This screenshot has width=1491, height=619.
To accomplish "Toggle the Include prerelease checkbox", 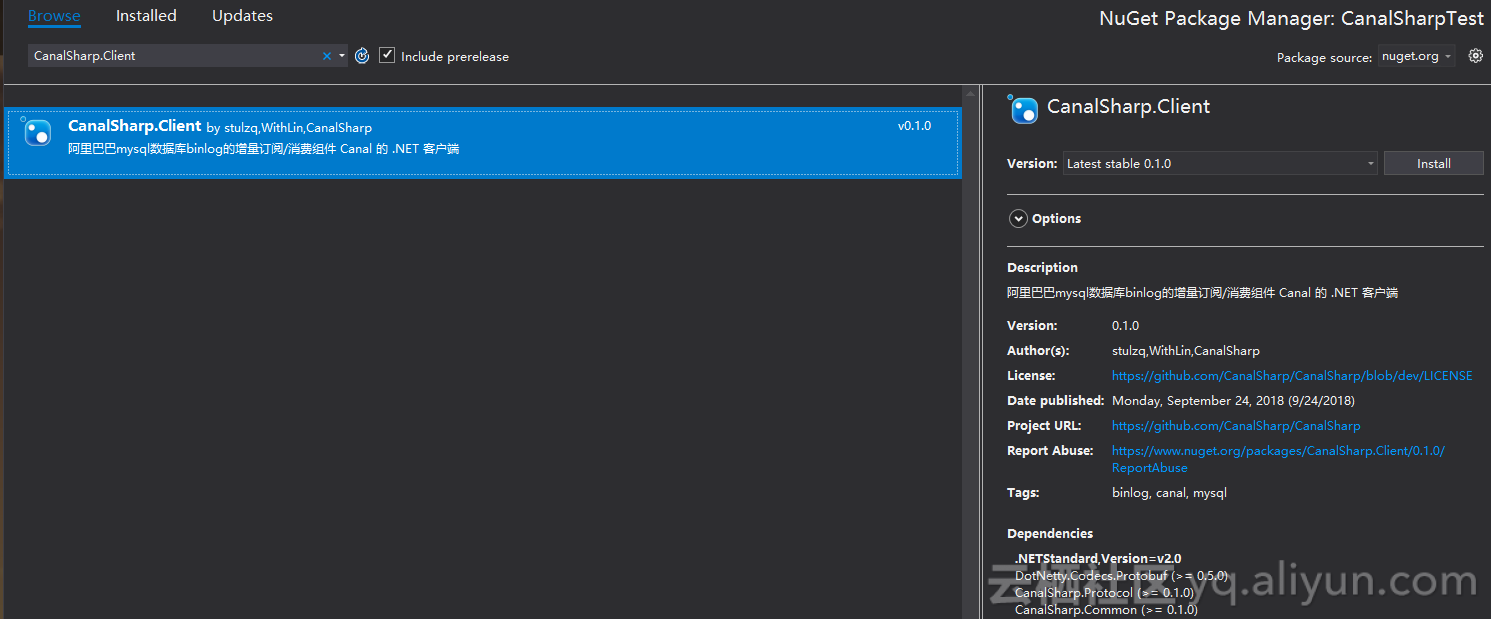I will click(x=388, y=56).
